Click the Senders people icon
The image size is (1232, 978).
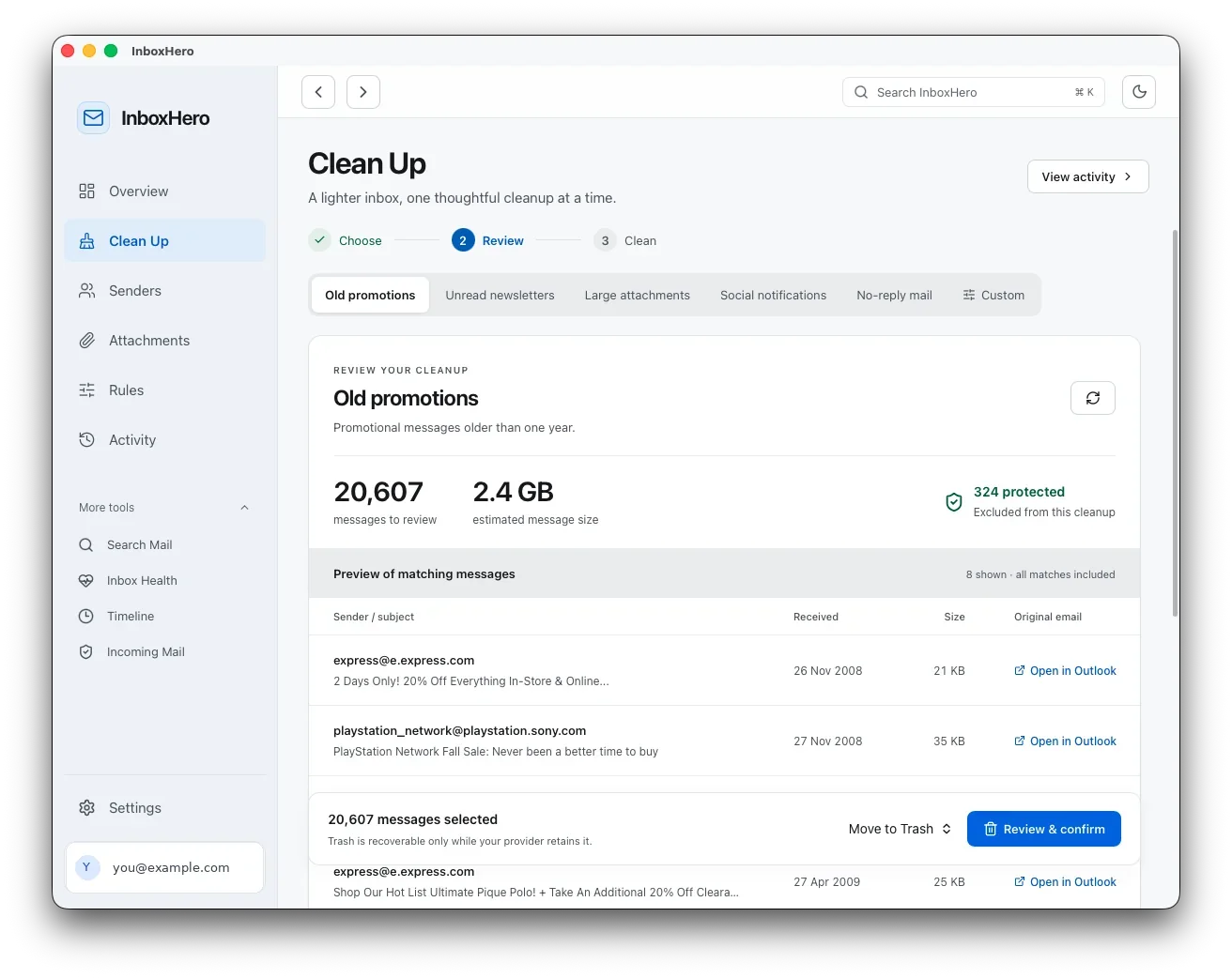click(x=86, y=291)
